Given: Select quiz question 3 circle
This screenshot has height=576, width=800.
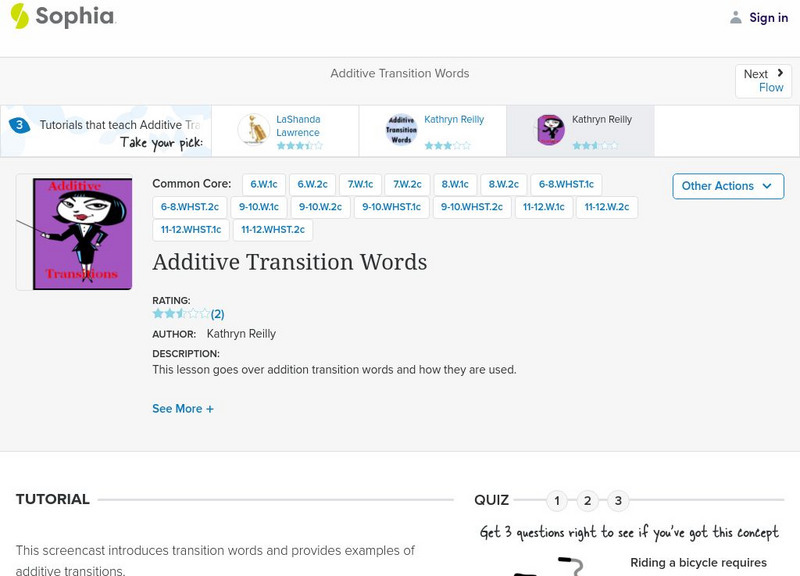Looking at the screenshot, I should pyautogui.click(x=618, y=500).
